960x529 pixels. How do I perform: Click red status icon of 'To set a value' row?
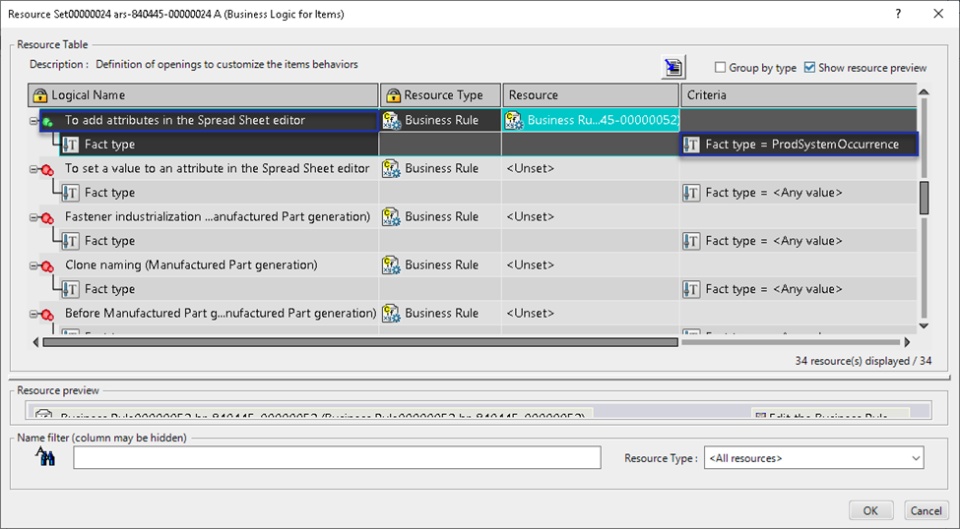click(x=47, y=170)
